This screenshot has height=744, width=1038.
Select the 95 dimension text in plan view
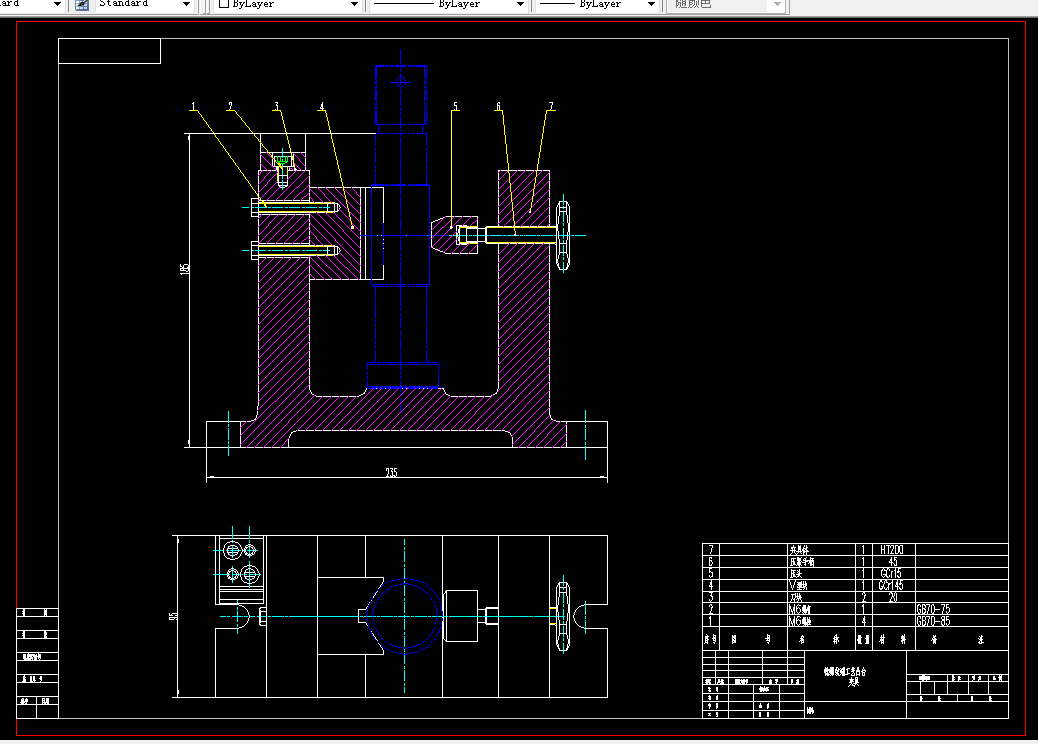(173, 616)
